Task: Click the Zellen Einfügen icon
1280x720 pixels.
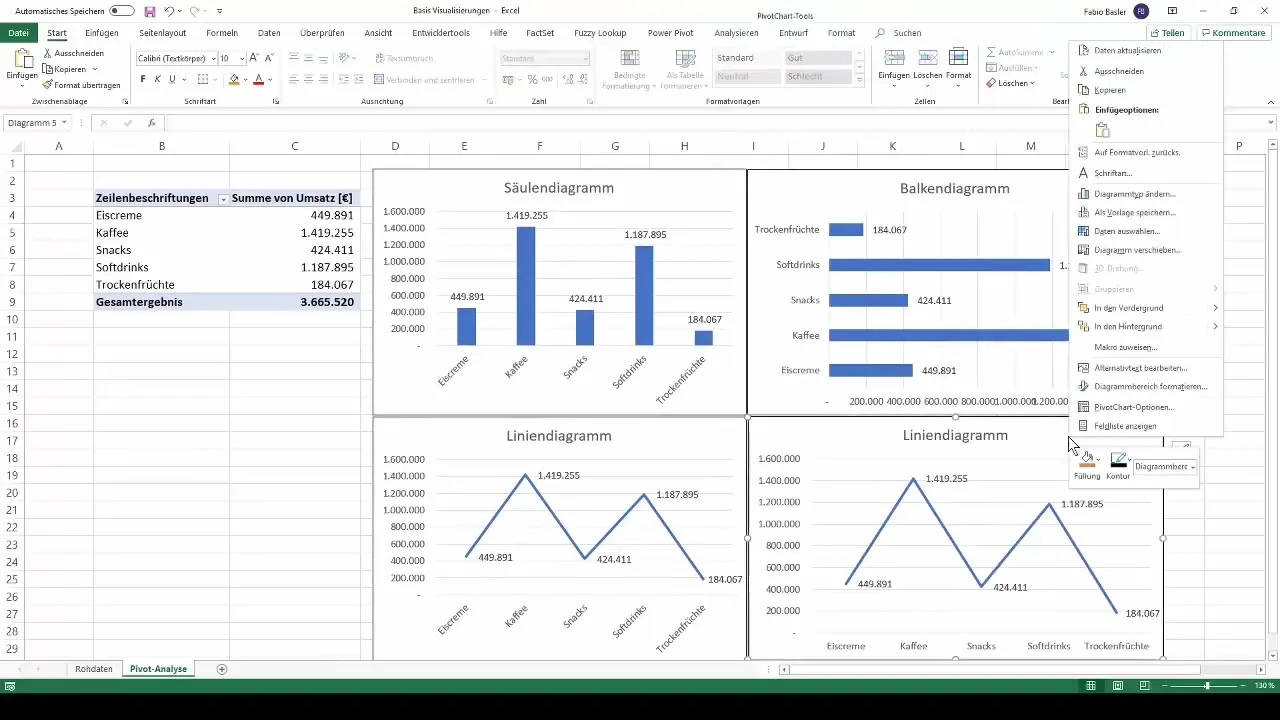Action: pyautogui.click(x=894, y=58)
